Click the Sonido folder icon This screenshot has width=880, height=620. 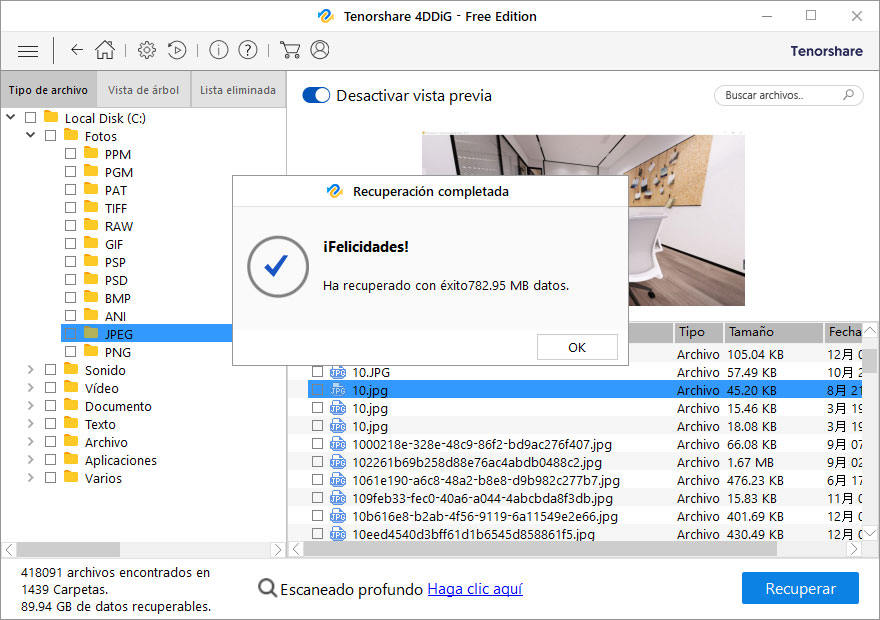coord(71,369)
